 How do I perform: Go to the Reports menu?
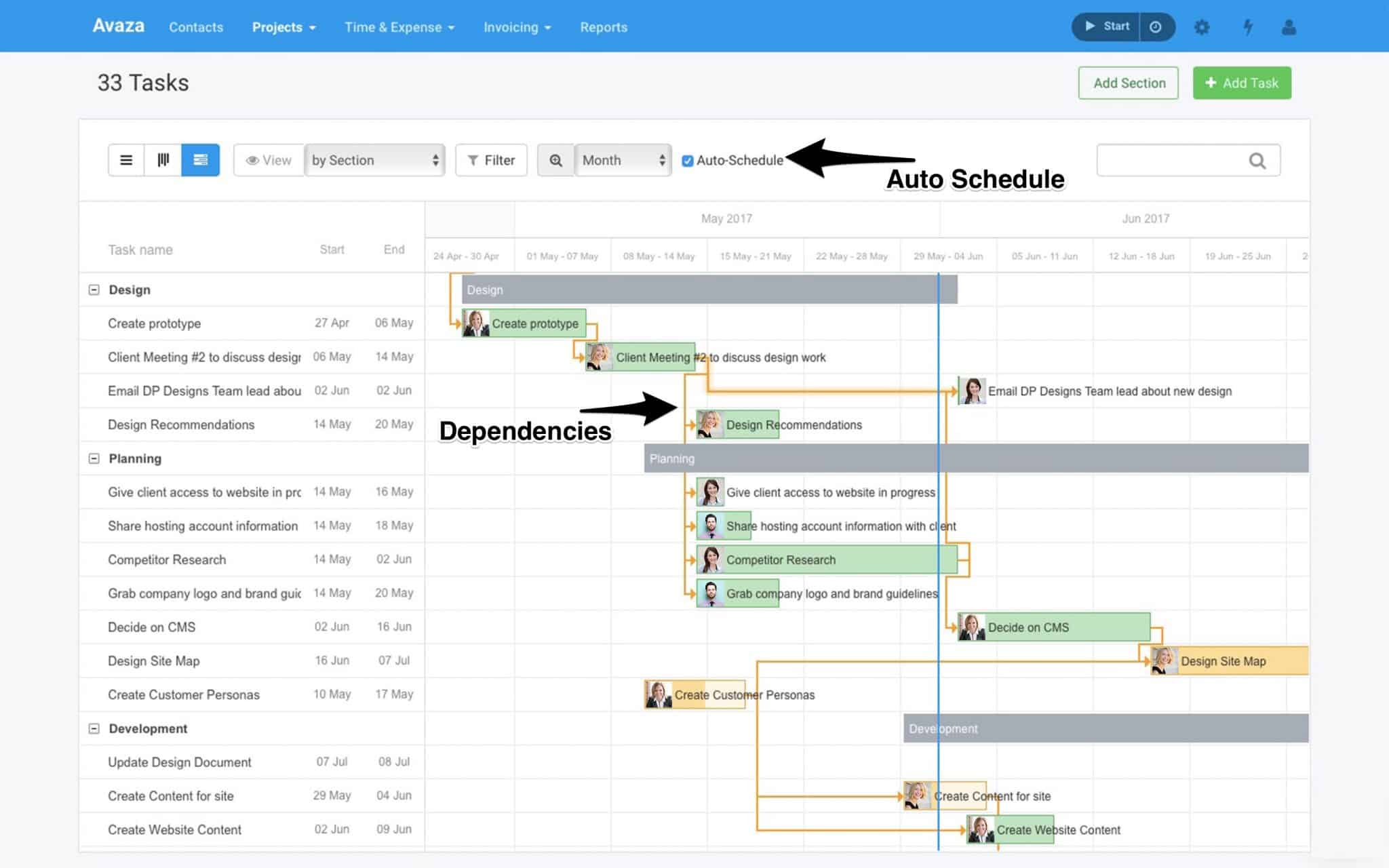(x=603, y=27)
